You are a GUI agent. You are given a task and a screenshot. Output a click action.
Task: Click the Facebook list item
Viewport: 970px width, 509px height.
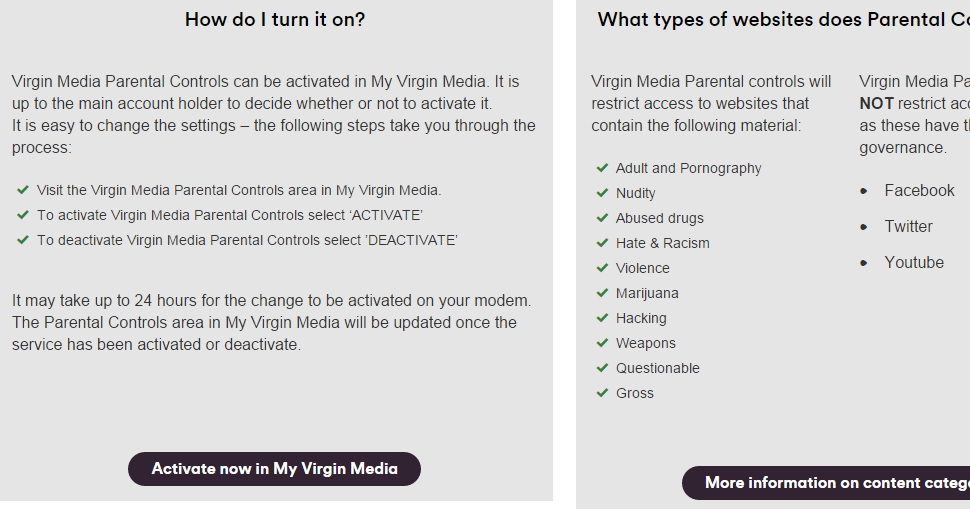point(919,191)
